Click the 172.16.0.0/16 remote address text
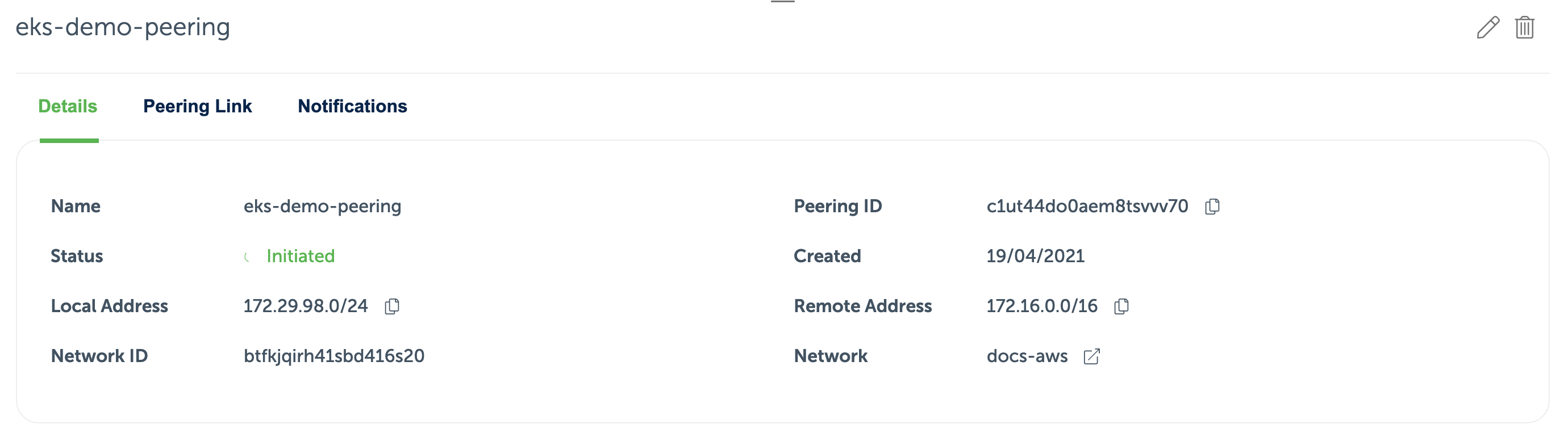This screenshot has width=1568, height=437. 1041,306
